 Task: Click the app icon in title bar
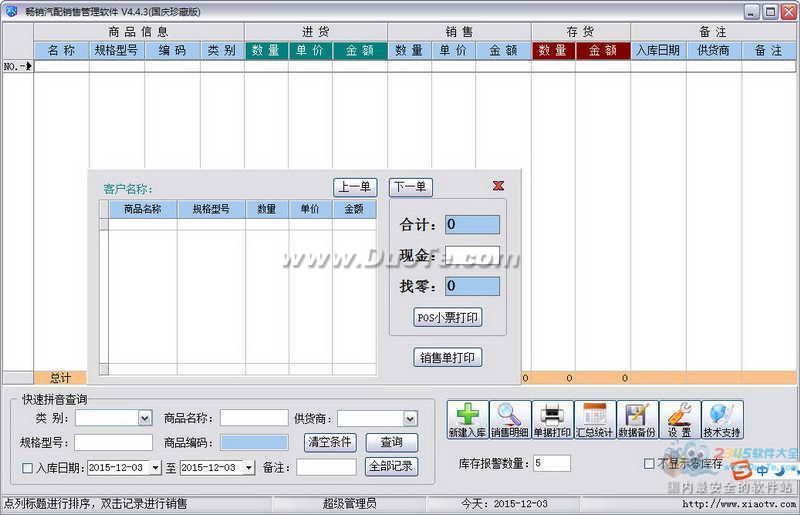[x=11, y=10]
